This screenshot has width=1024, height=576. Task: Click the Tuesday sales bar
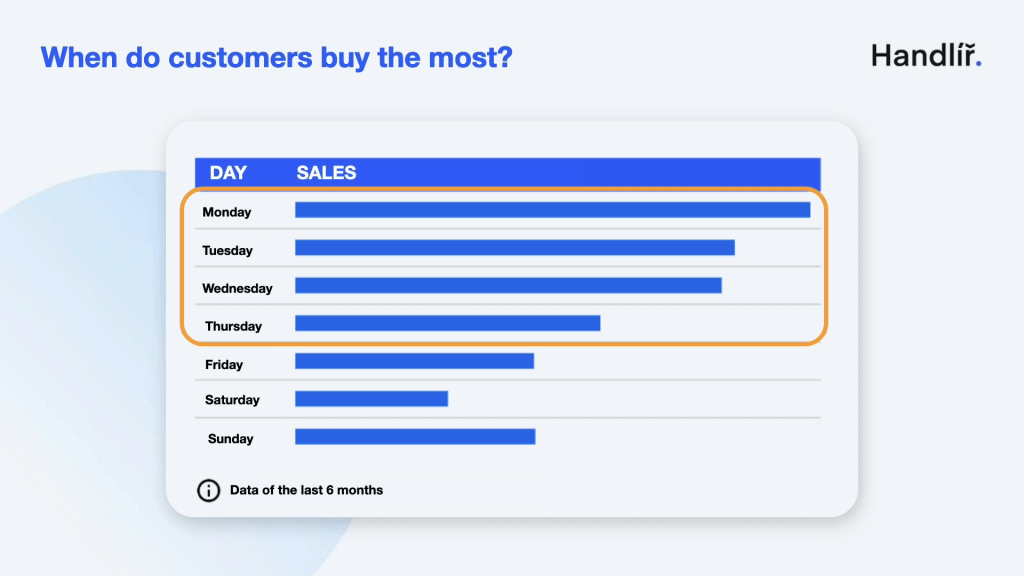coord(514,248)
